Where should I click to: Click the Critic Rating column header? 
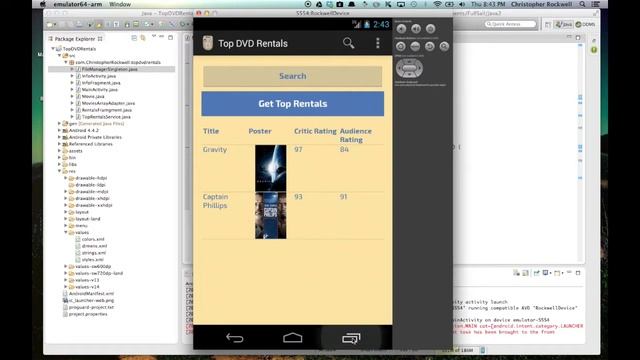[315, 131]
